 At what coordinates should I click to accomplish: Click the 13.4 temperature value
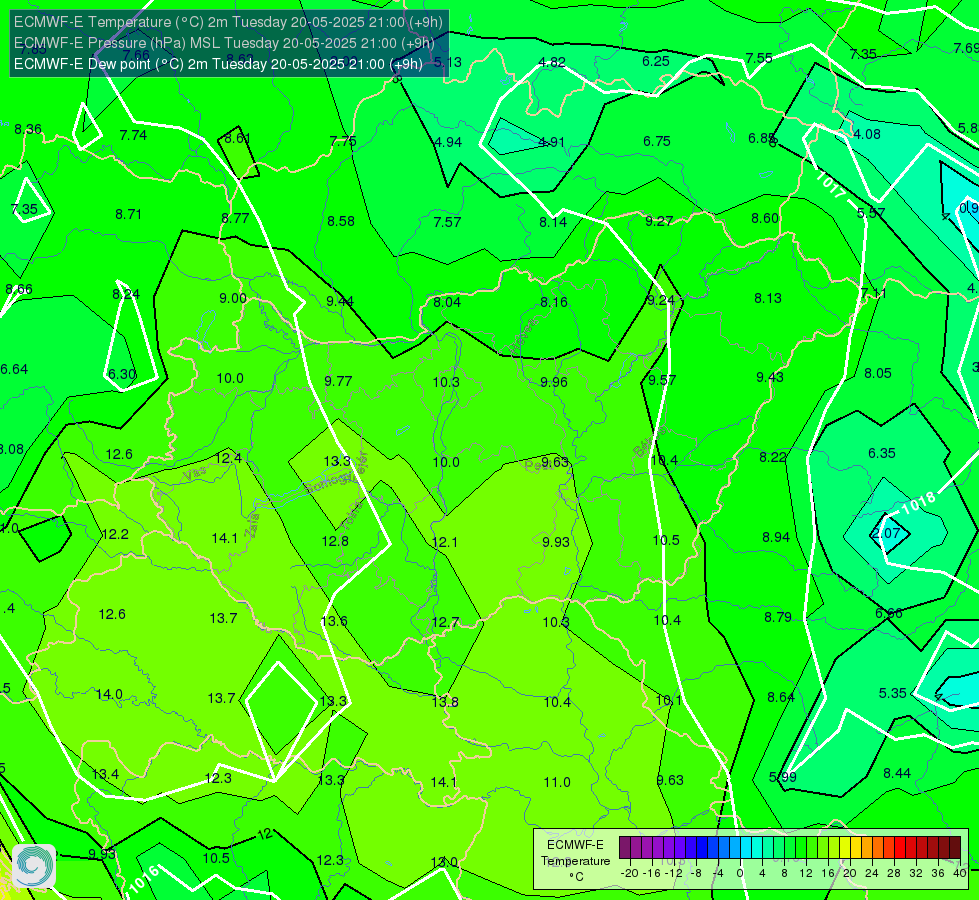106,774
